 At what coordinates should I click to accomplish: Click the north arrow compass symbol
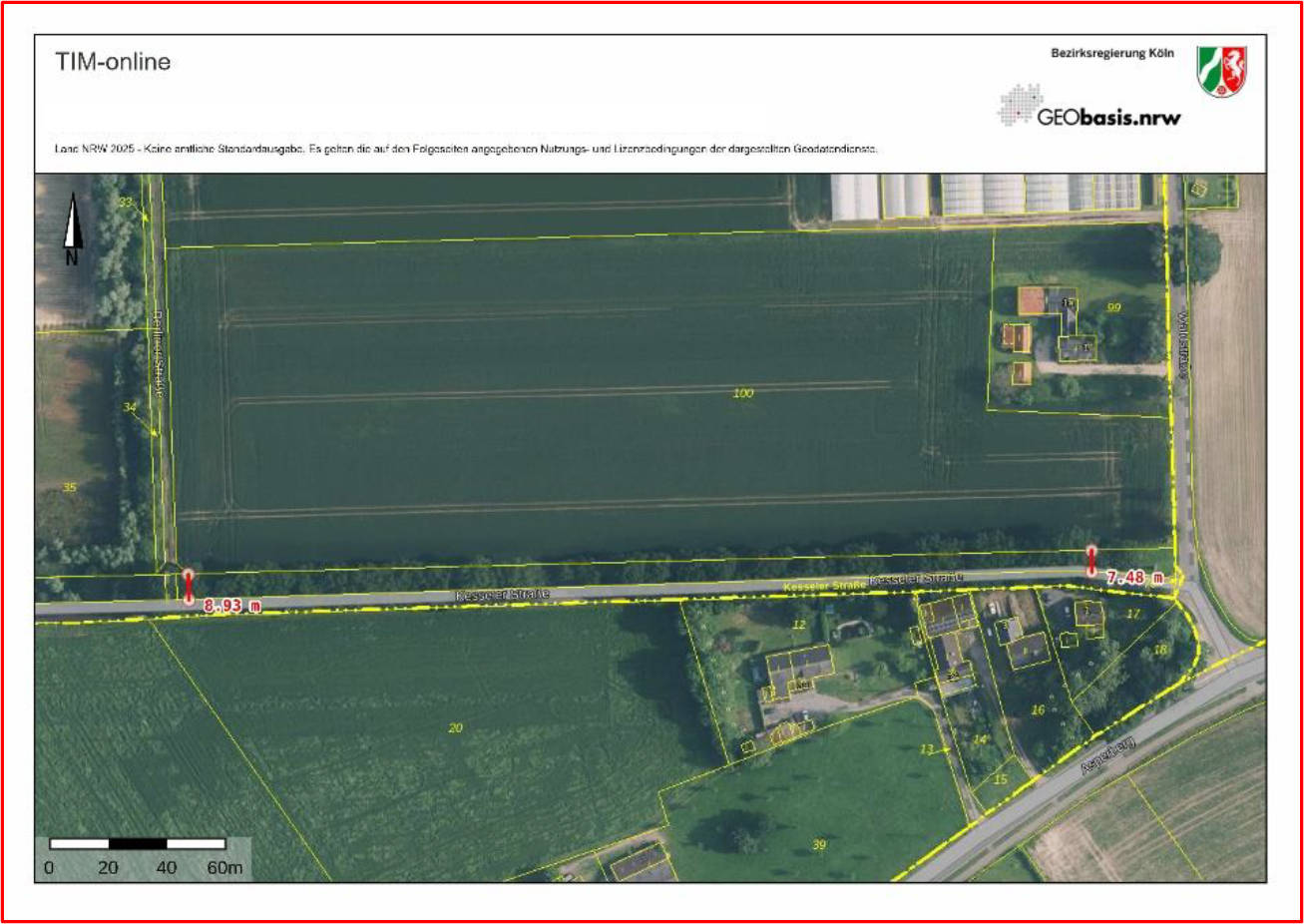[x=72, y=230]
